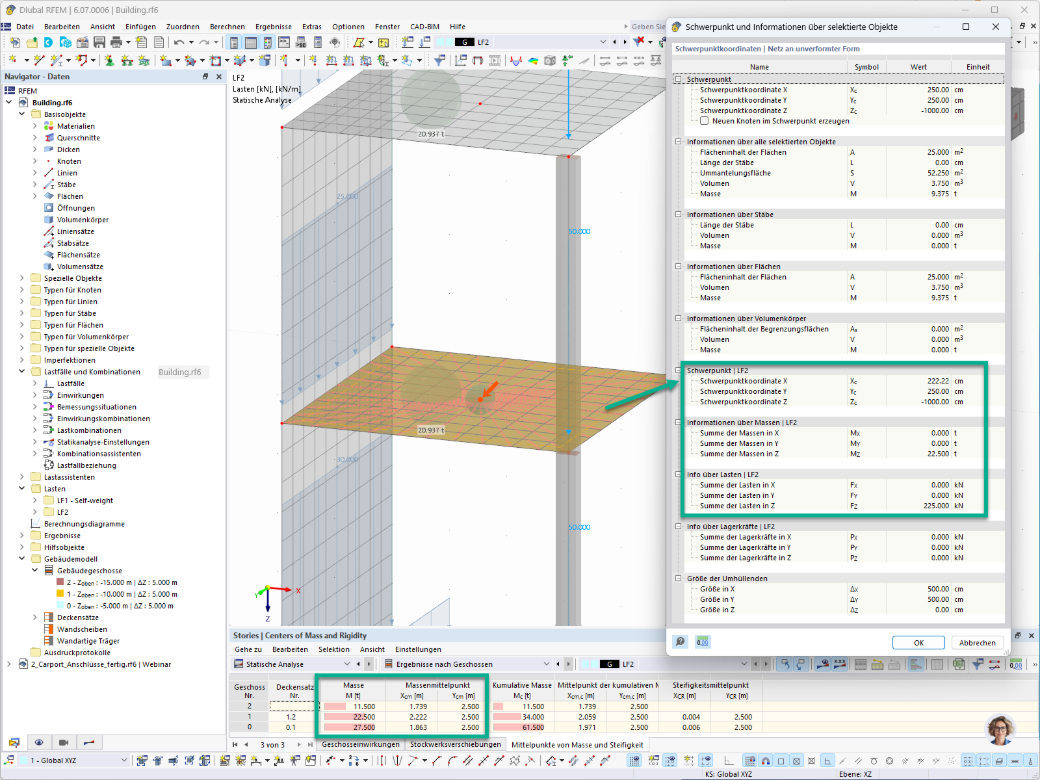Switch to the Geschosseinwirkungen tab
1040x780 pixels.
tap(360, 745)
